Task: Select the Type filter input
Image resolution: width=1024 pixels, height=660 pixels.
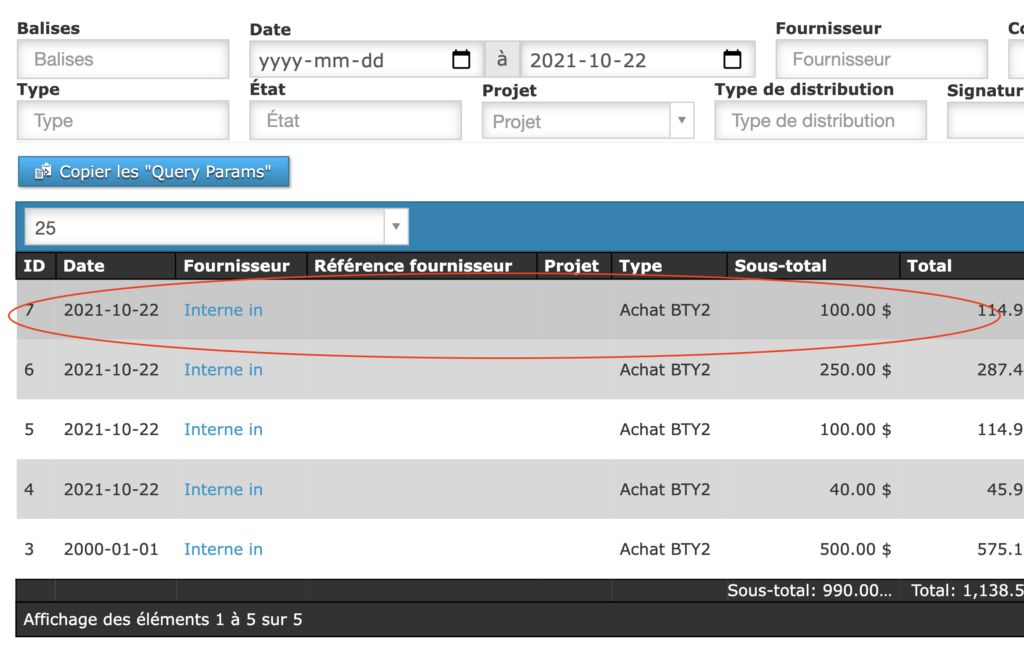Action: coord(123,121)
